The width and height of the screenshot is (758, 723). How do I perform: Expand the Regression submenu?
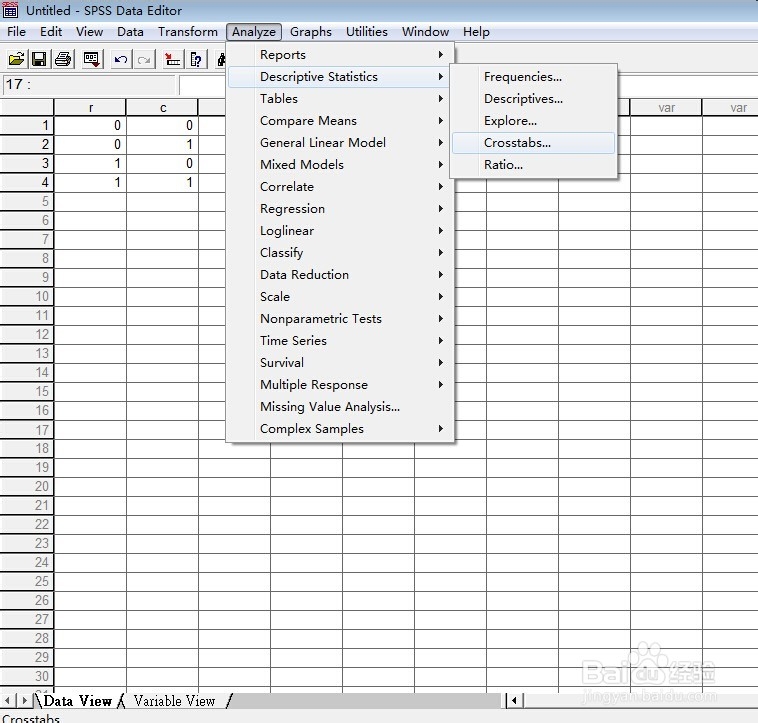point(340,208)
